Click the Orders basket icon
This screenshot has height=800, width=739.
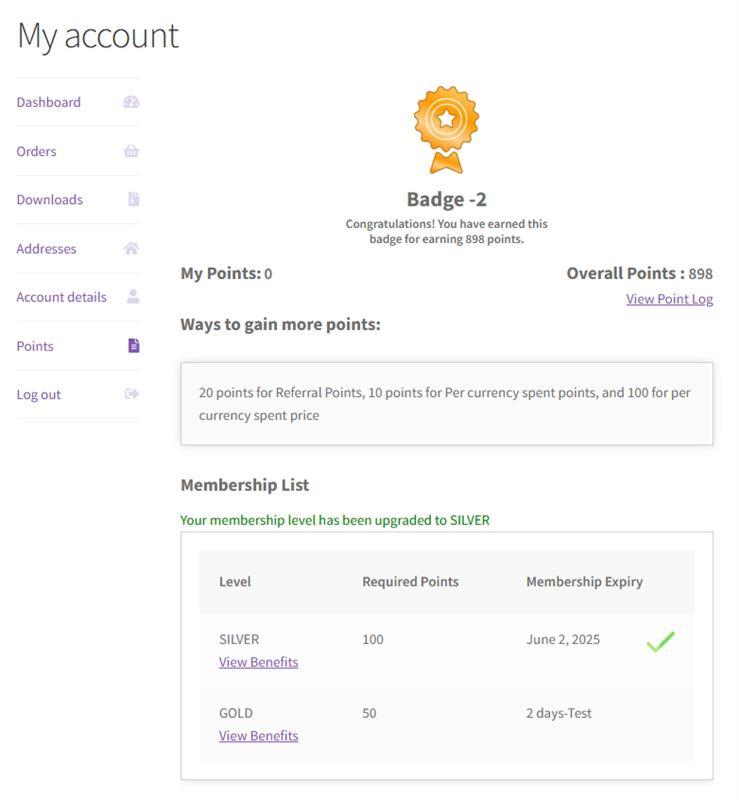131,151
